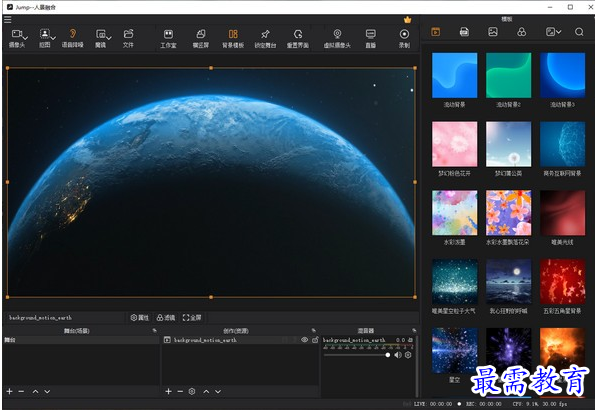Click the gold crown VIP icon

click(408, 20)
